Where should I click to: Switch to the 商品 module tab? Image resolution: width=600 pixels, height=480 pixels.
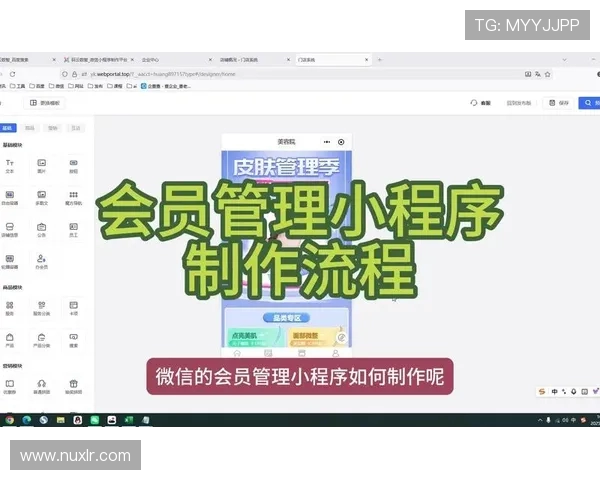tap(29, 128)
